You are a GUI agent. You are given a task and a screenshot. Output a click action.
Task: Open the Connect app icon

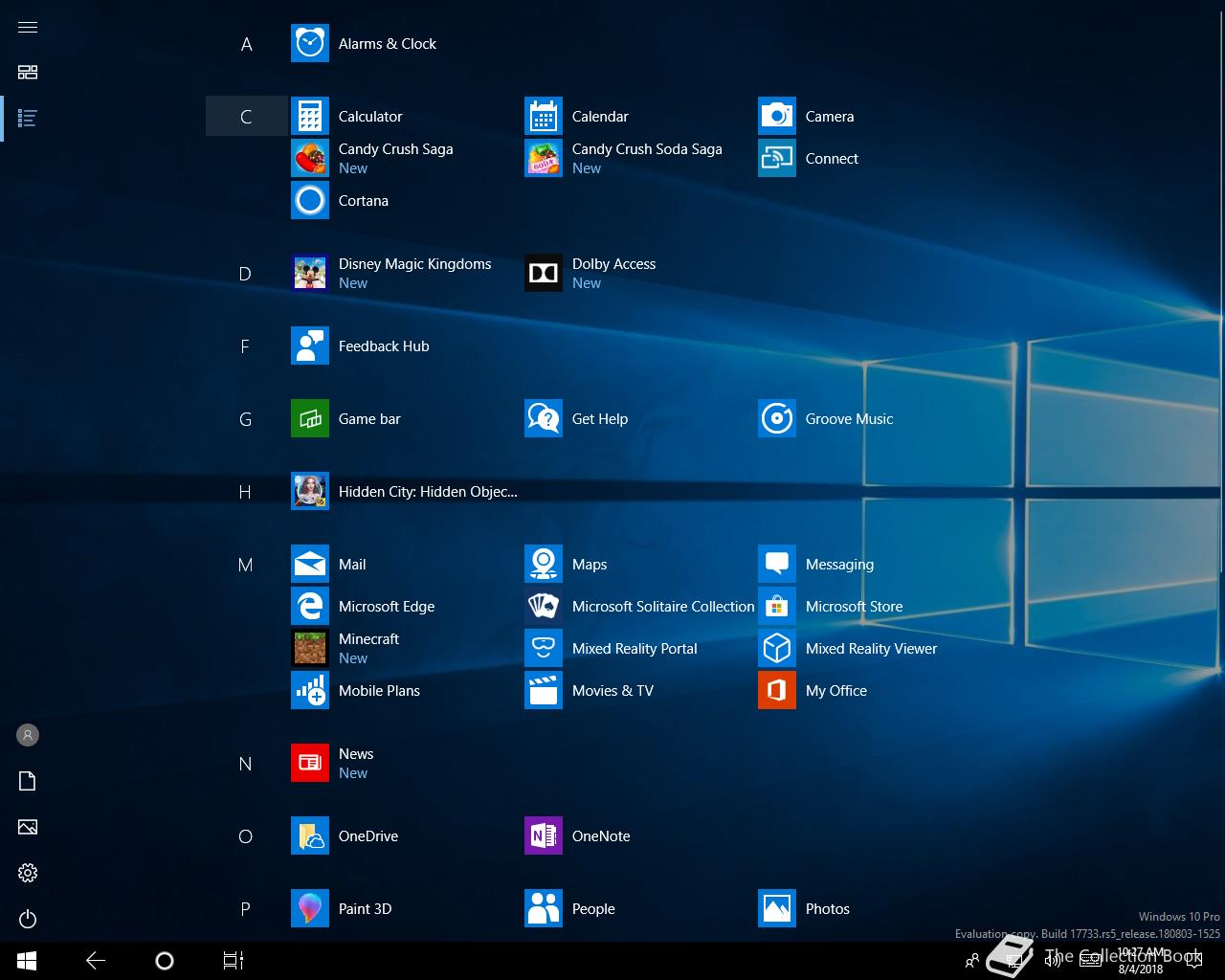click(777, 159)
